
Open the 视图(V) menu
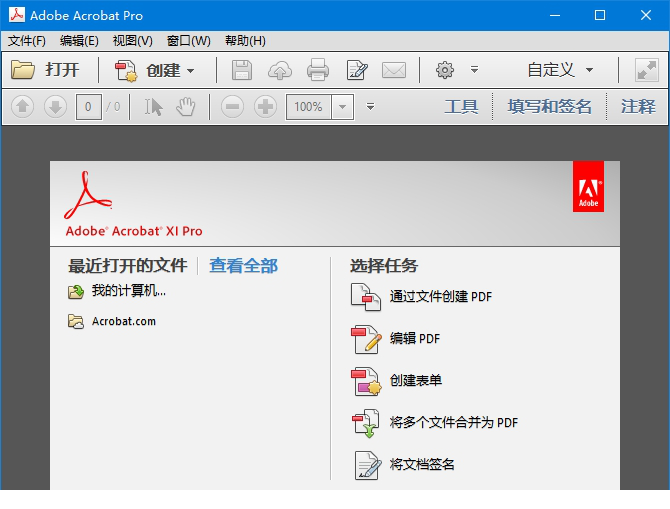tap(132, 41)
